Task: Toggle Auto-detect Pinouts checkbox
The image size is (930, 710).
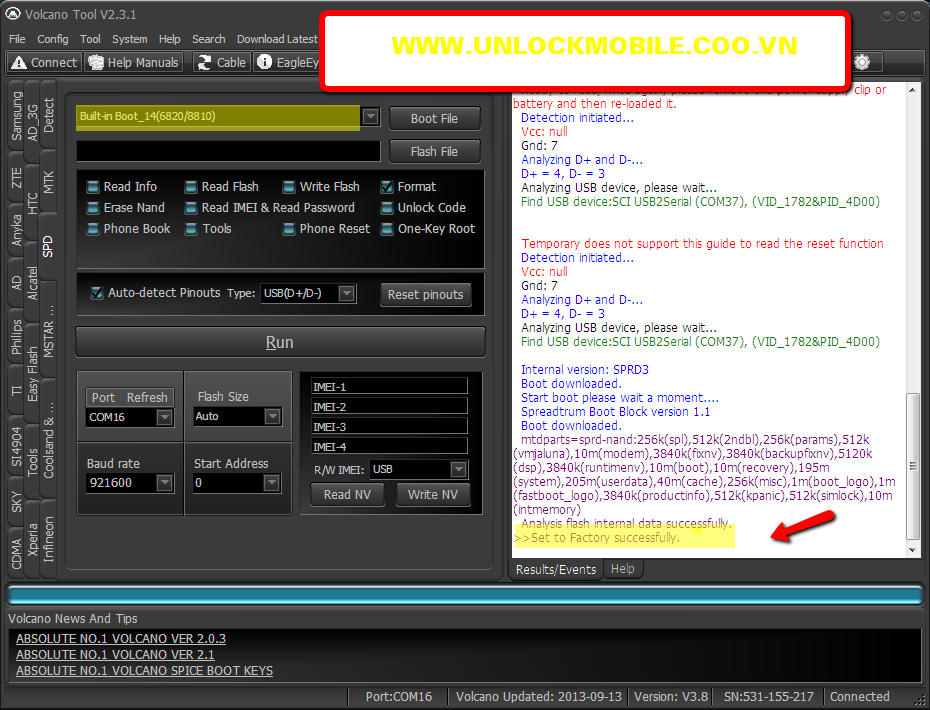Action: coord(97,292)
